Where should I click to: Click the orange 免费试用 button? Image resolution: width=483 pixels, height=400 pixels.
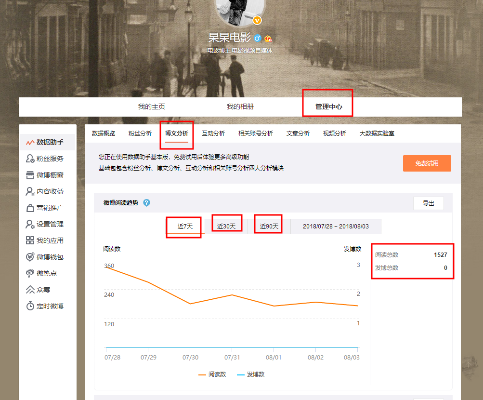click(x=427, y=163)
